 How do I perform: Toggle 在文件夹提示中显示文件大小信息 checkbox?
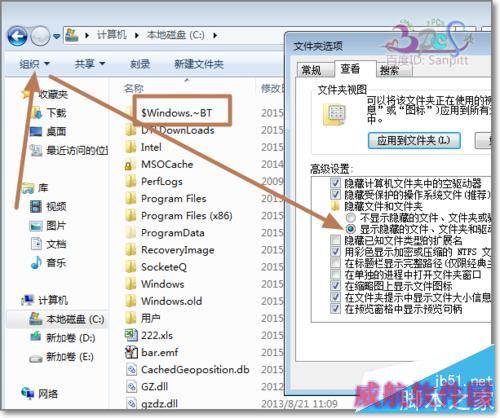tap(335, 297)
